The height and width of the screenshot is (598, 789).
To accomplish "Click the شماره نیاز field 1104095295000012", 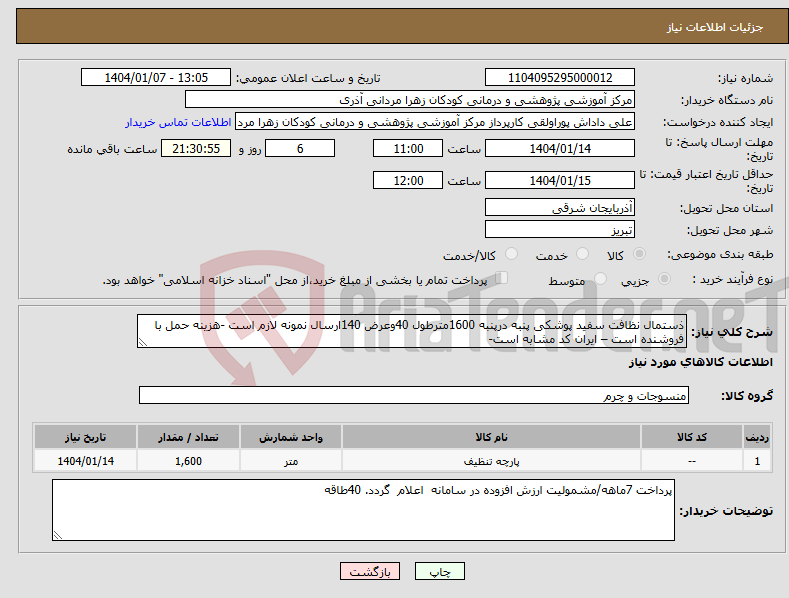I will (x=560, y=78).
